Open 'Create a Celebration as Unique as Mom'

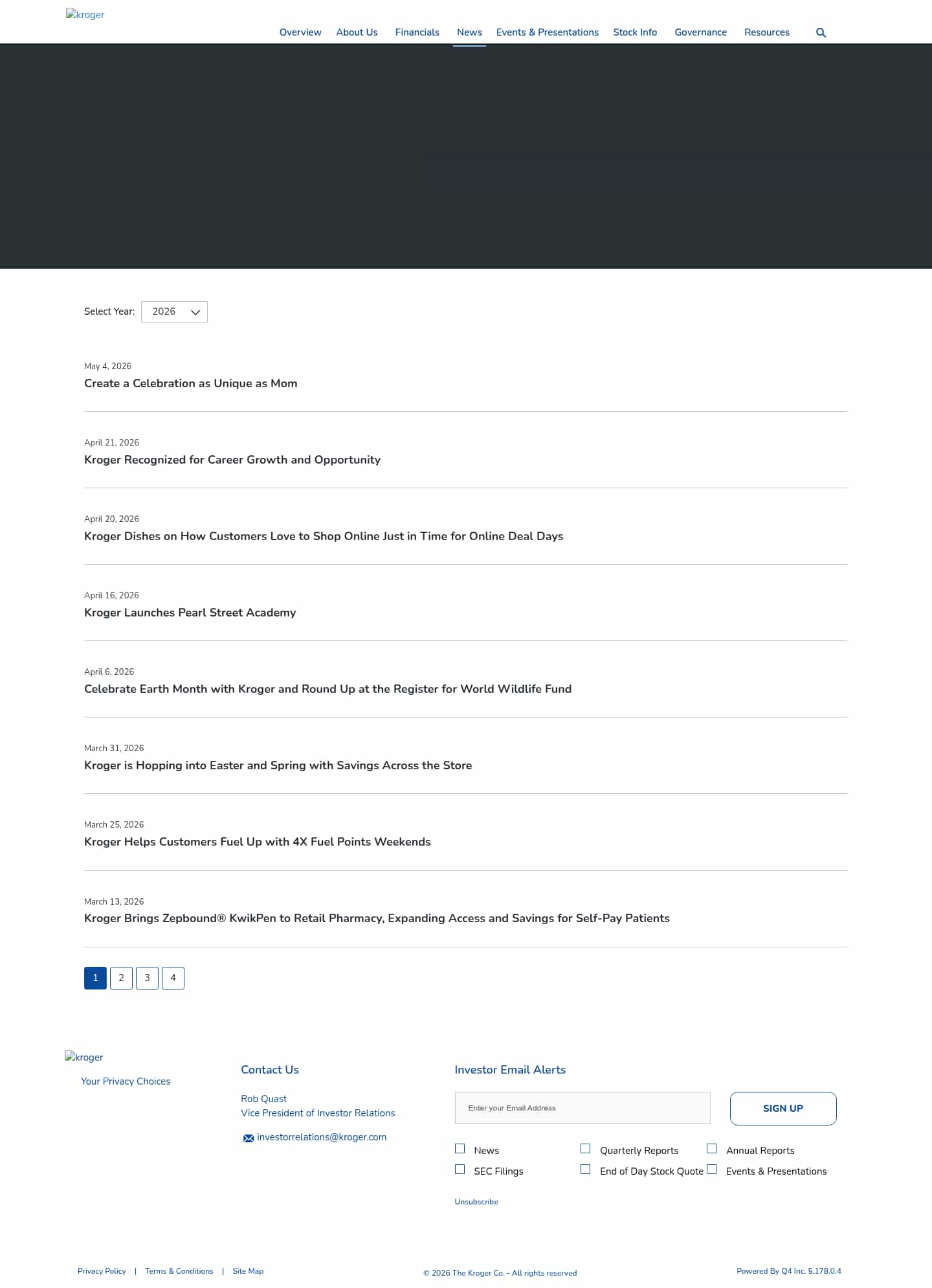191,383
